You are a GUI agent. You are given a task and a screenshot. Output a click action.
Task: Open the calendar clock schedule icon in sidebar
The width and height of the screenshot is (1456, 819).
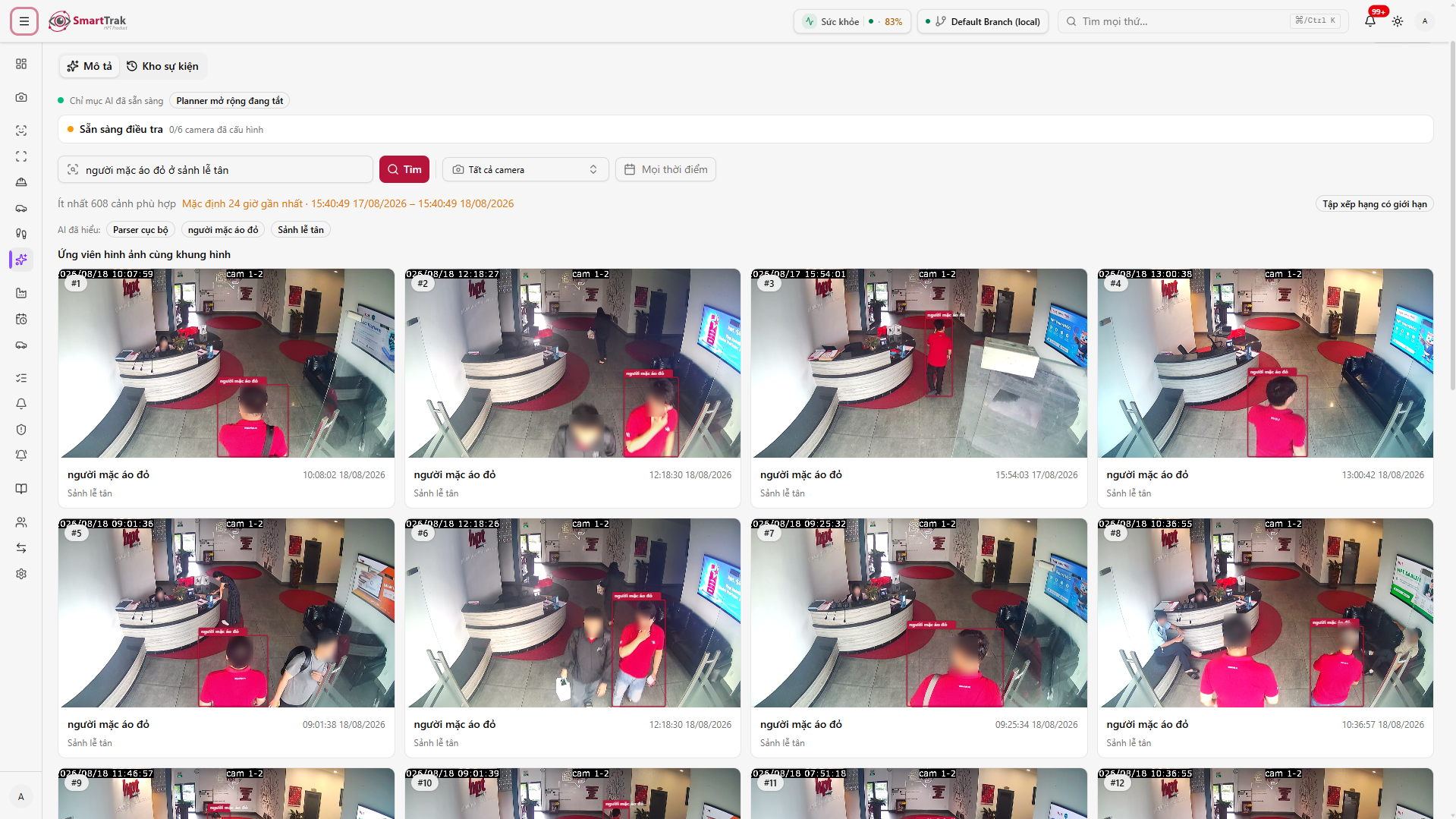(21, 319)
